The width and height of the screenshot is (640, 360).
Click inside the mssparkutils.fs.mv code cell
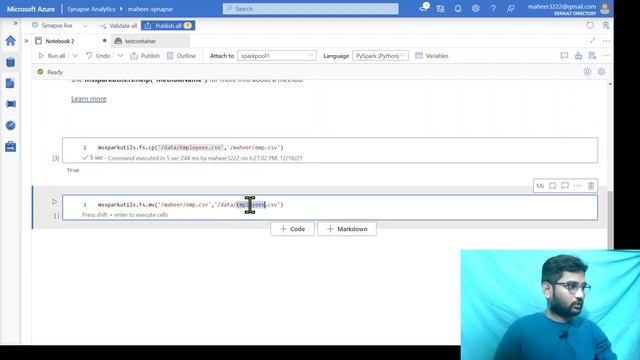(x=330, y=204)
